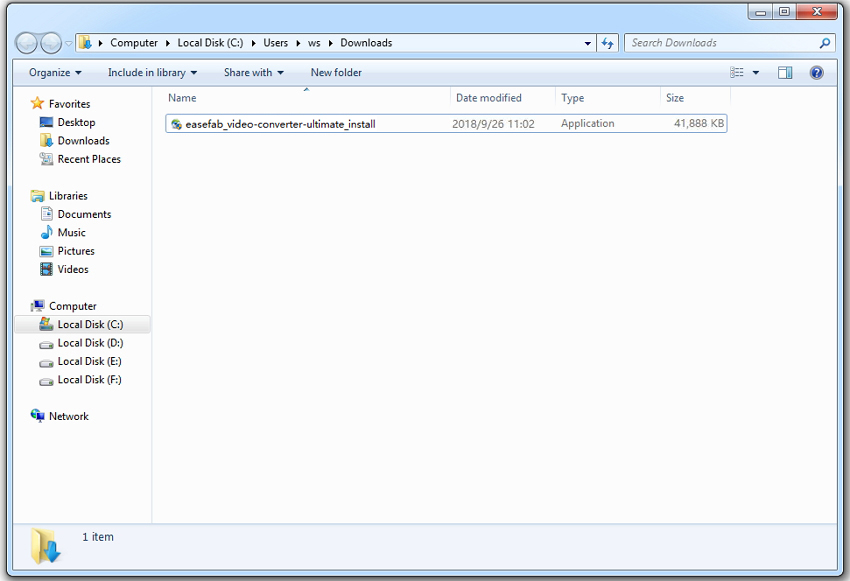Image resolution: width=850 pixels, height=581 pixels.
Task: Open the Include in library menu
Action: 152,73
